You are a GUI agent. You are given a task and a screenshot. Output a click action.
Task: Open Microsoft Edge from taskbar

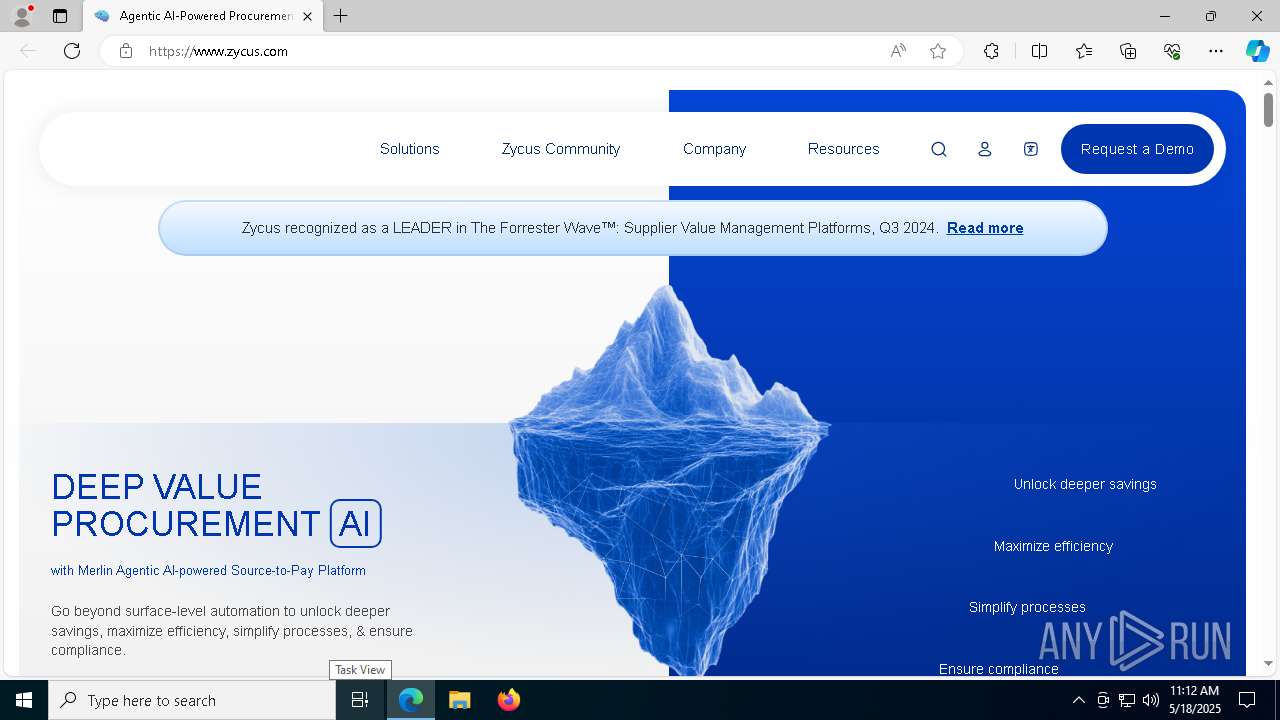click(x=411, y=700)
